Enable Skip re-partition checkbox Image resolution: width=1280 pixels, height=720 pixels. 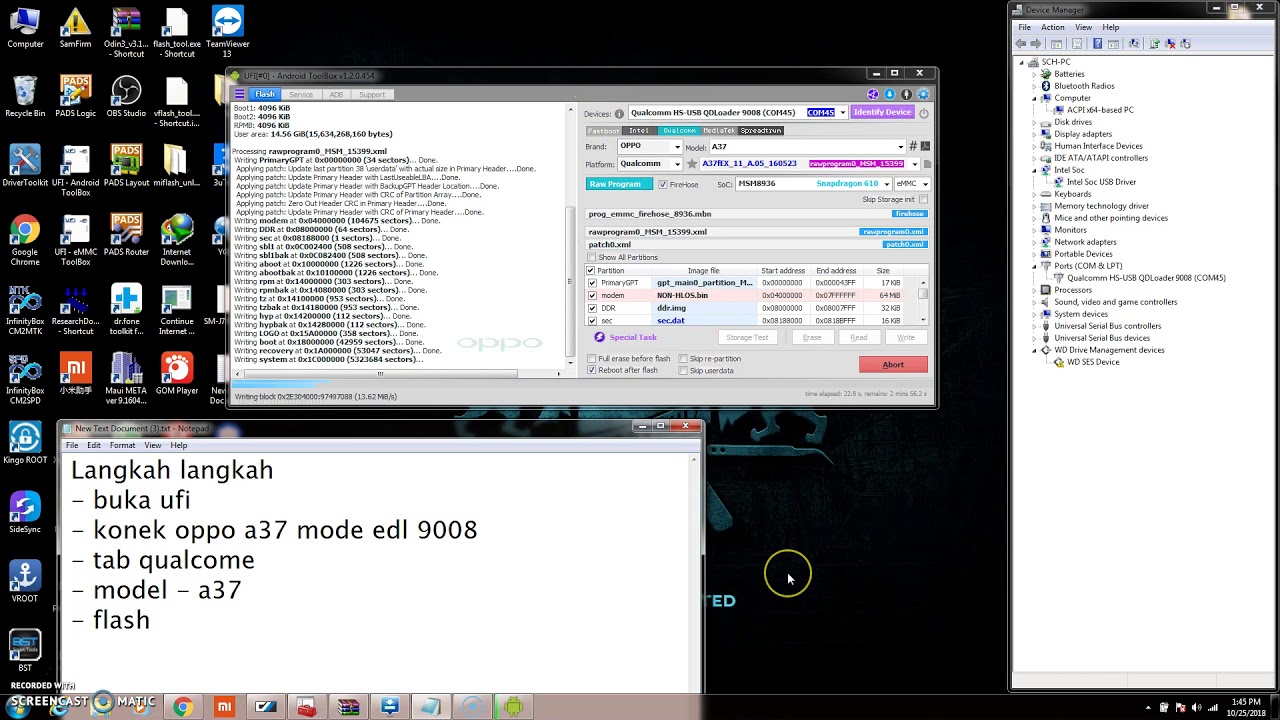pyautogui.click(x=683, y=358)
